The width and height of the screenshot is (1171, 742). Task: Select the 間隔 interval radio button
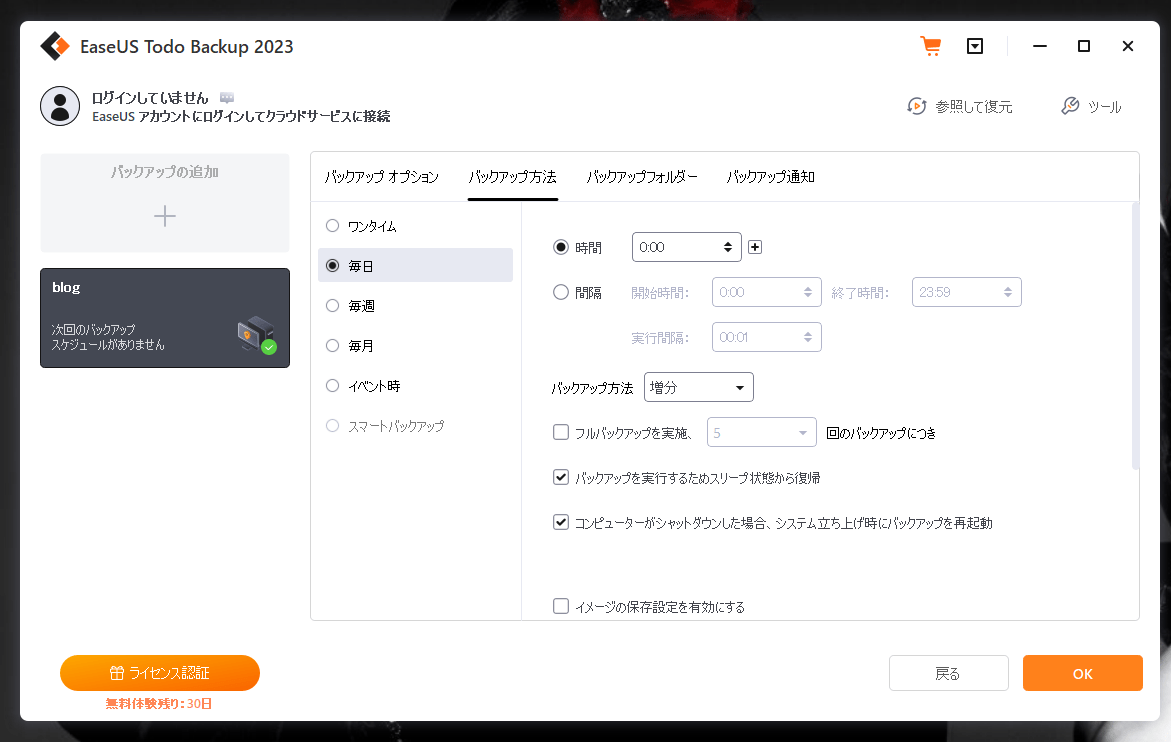561,293
